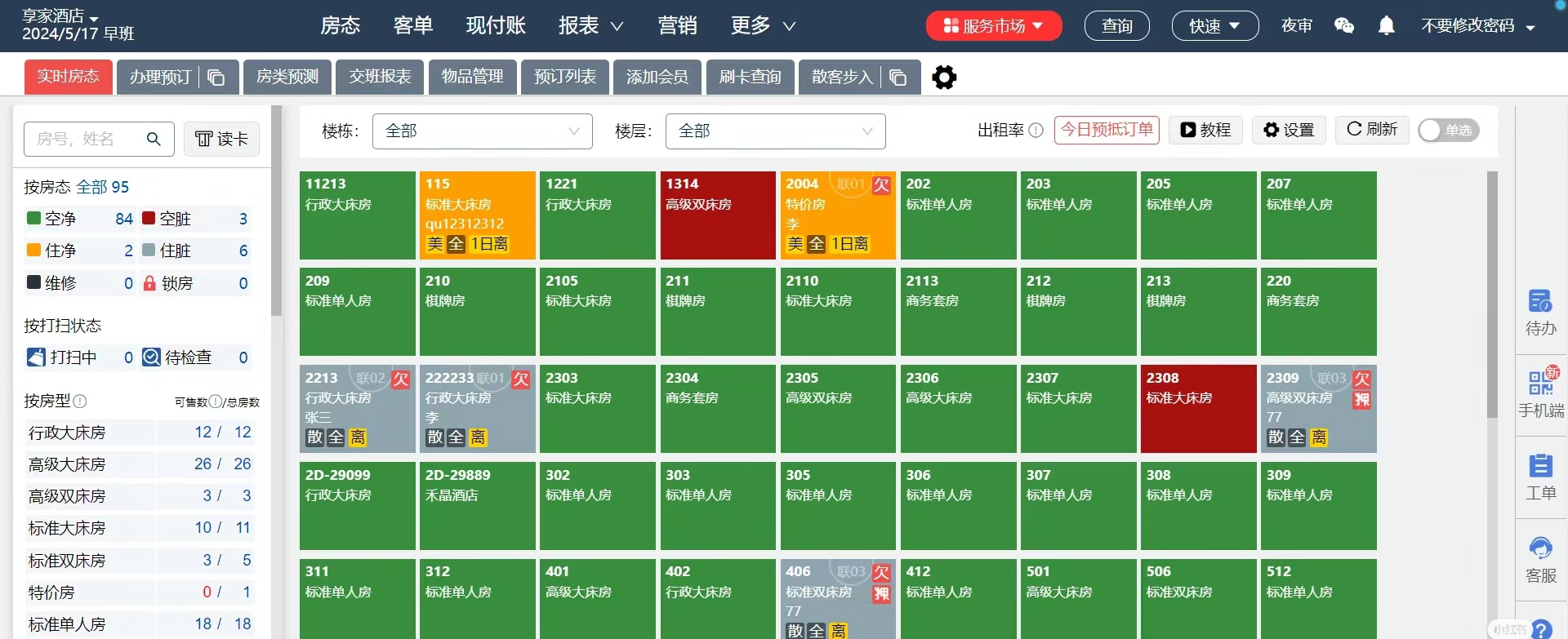Open the 不要修改密码 user menu
Viewport: 1568px width, 639px height.
coord(1477,26)
